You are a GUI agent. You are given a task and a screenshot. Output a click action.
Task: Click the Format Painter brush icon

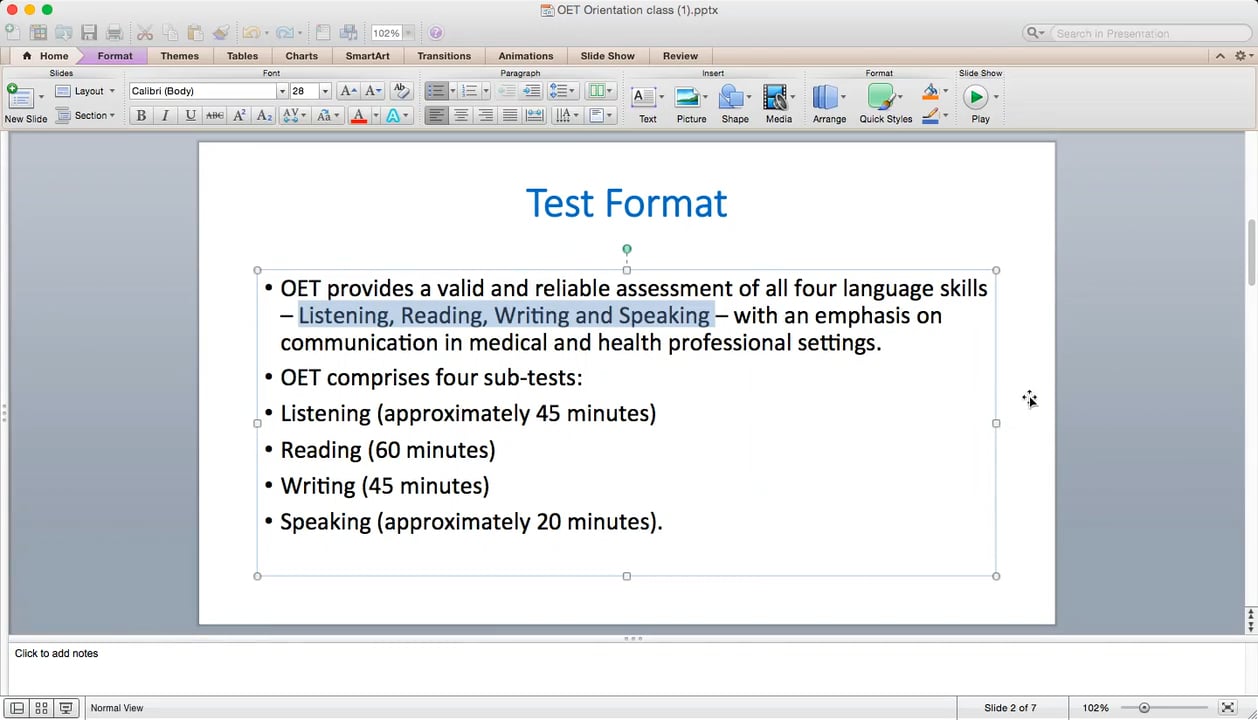click(x=220, y=33)
